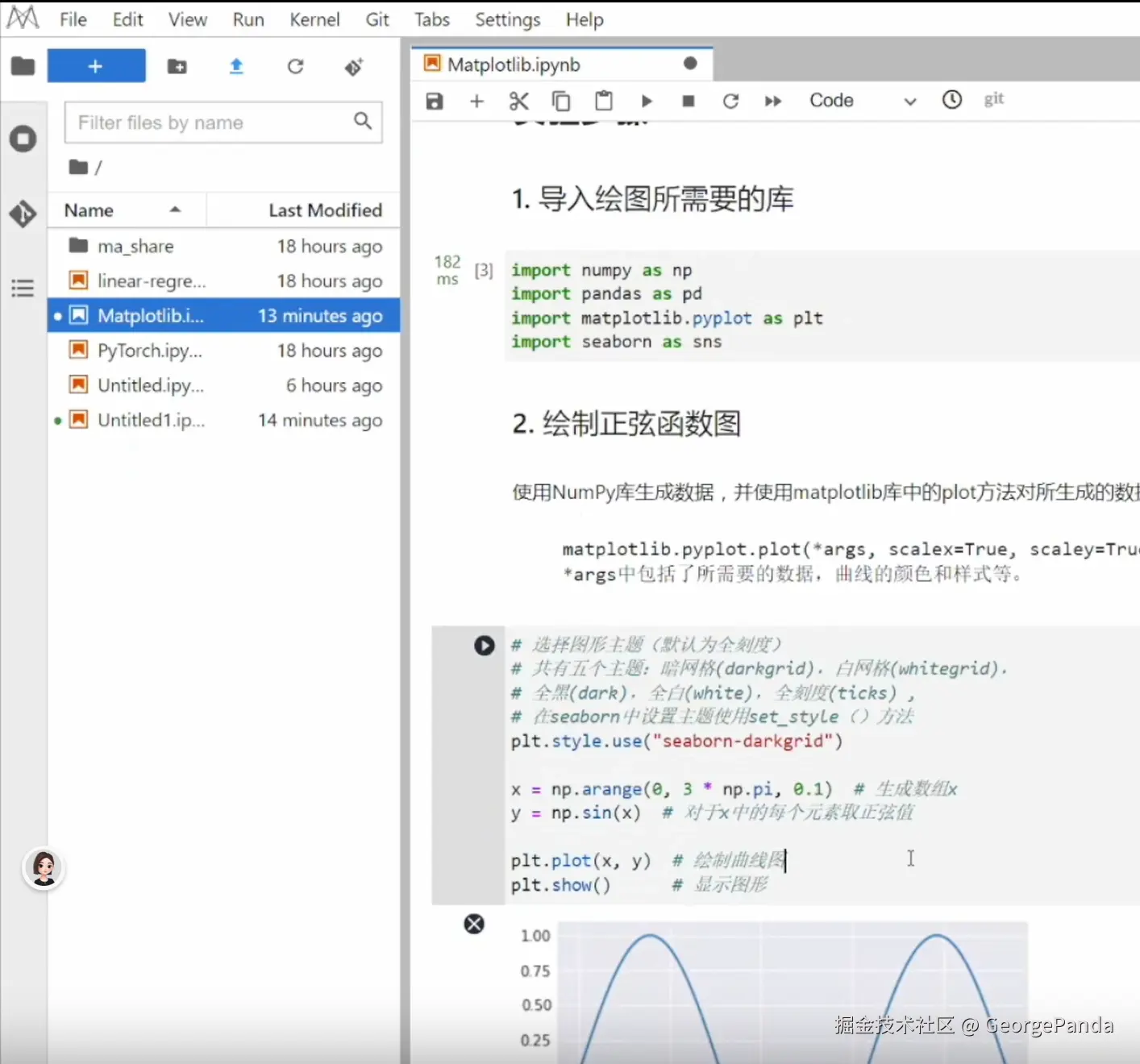1140x1064 pixels.
Task: Open the Kernel menu
Action: tap(314, 19)
